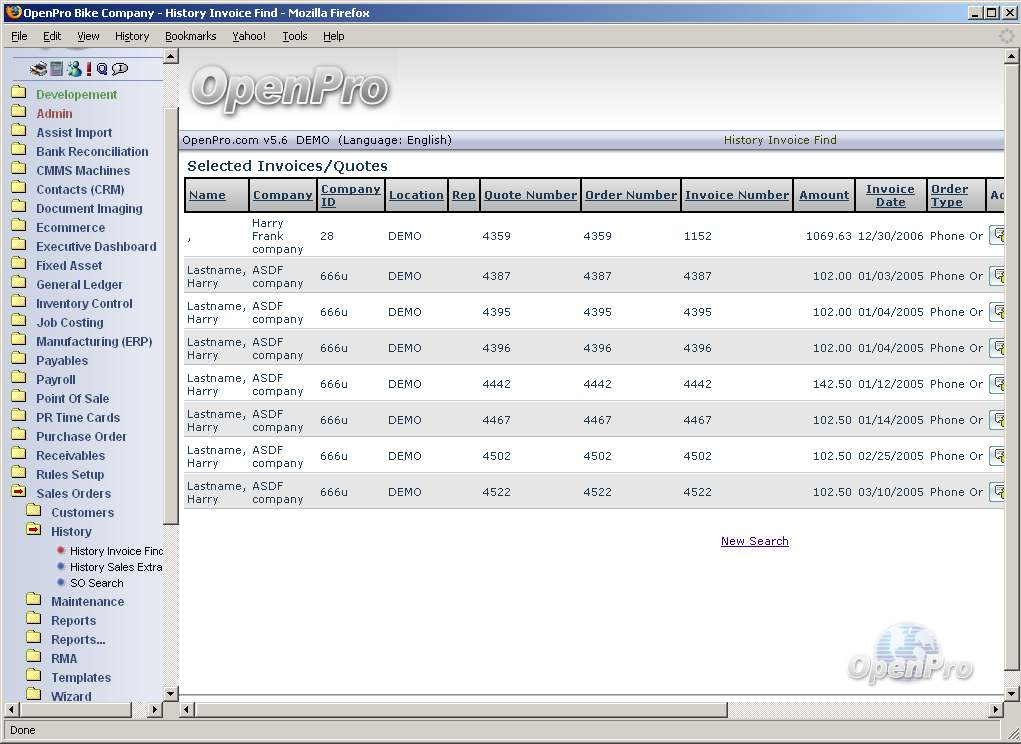Open the calculator icon in sidebar toolbar
1021x744 pixels.
coord(57,69)
